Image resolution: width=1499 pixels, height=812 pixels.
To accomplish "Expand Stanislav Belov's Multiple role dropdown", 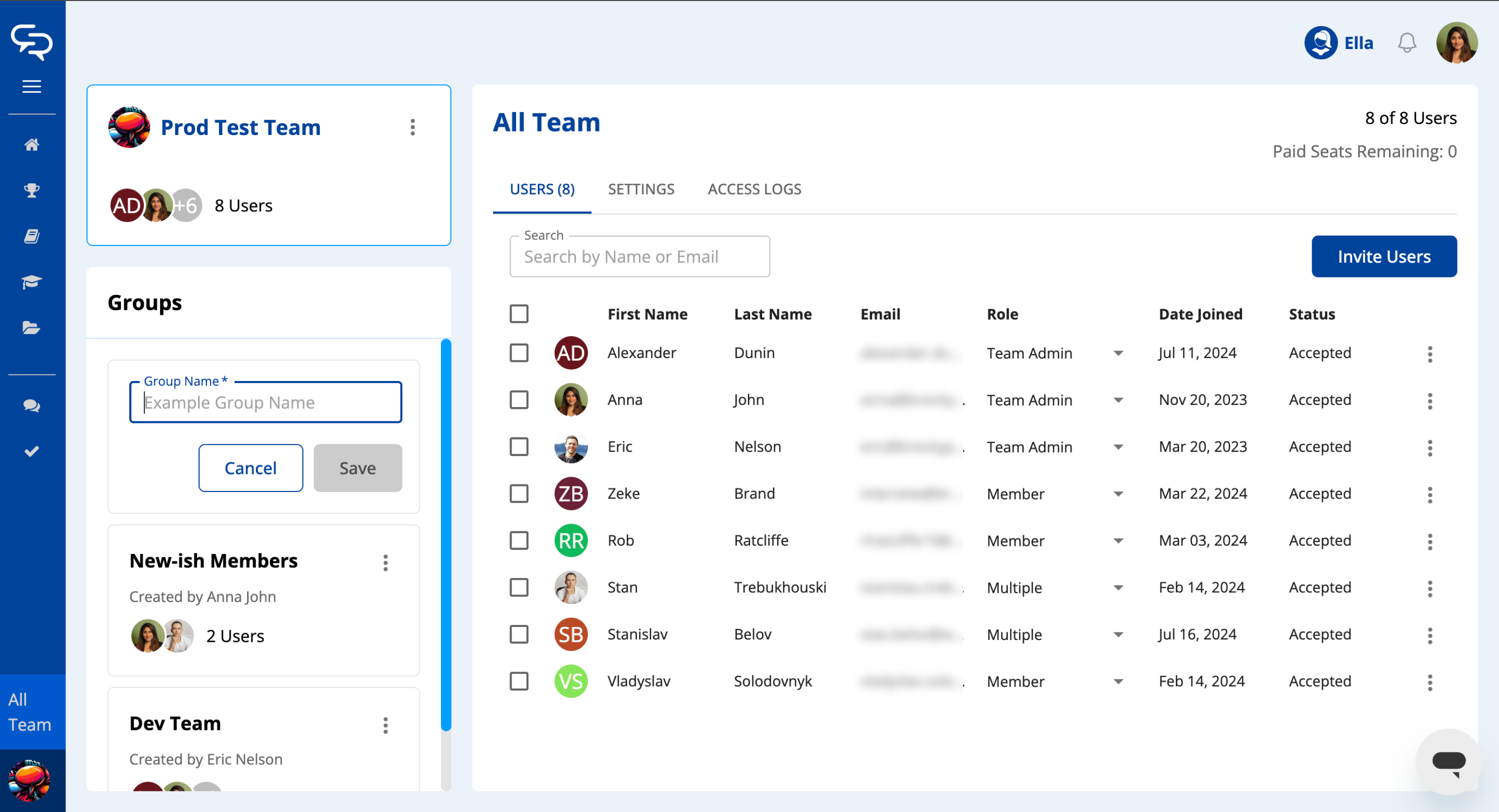I will (x=1118, y=634).
